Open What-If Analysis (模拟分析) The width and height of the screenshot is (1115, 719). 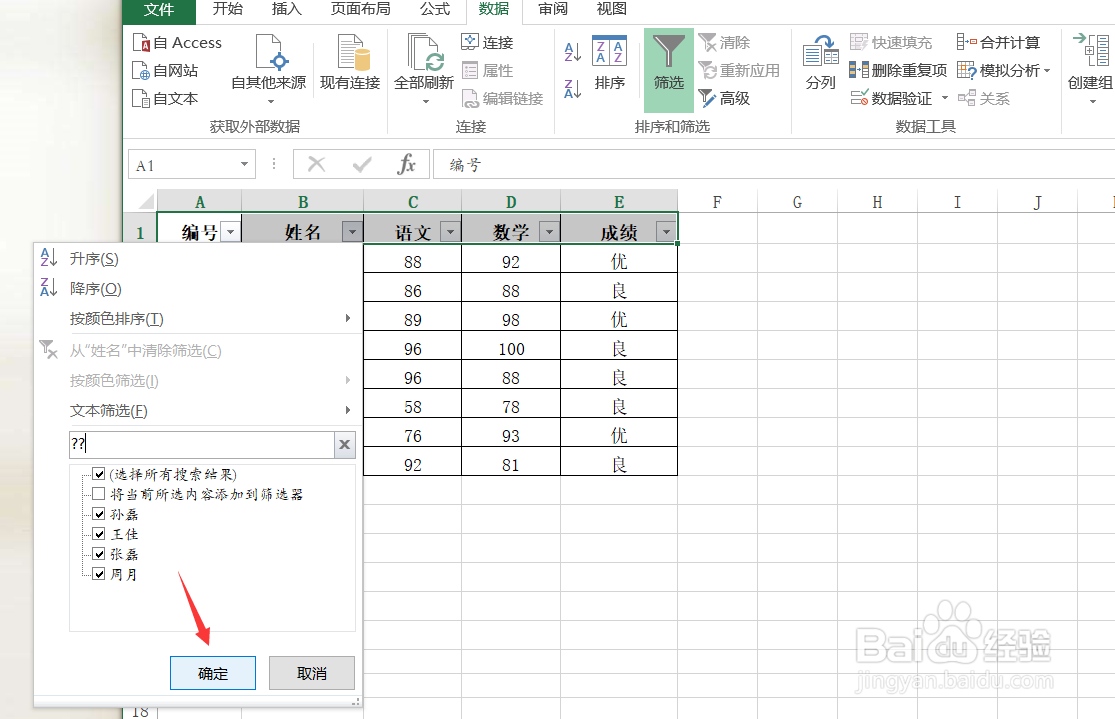coord(1010,70)
